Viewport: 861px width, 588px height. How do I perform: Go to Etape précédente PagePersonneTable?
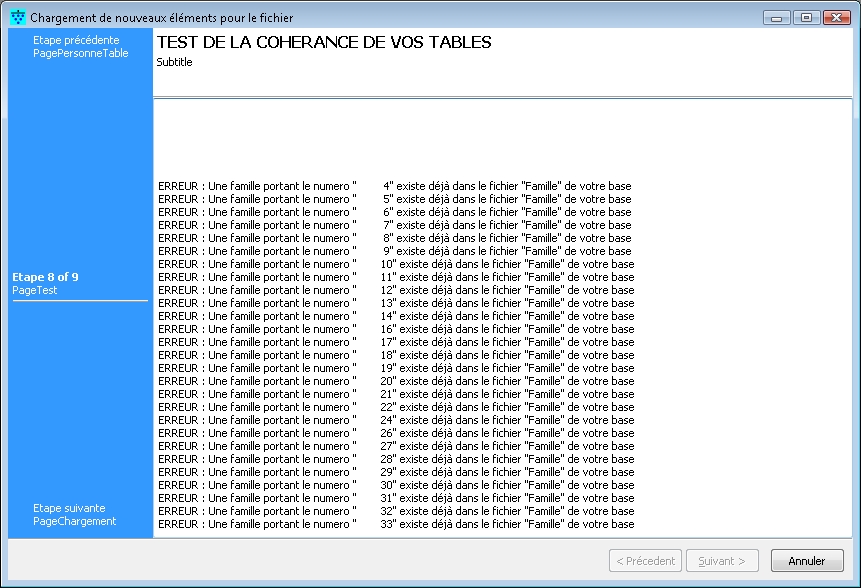[80, 47]
